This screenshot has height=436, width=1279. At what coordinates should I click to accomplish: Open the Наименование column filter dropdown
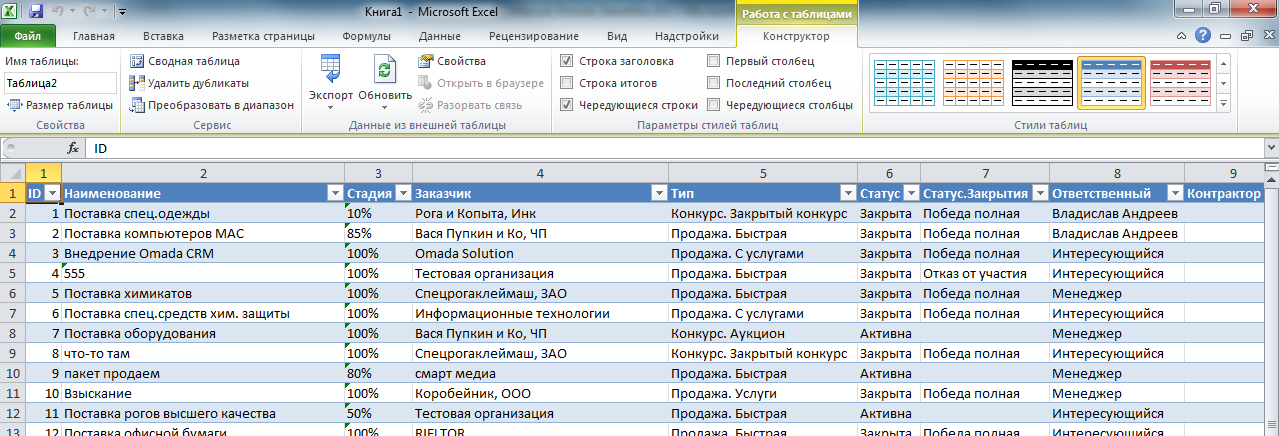pos(334,193)
